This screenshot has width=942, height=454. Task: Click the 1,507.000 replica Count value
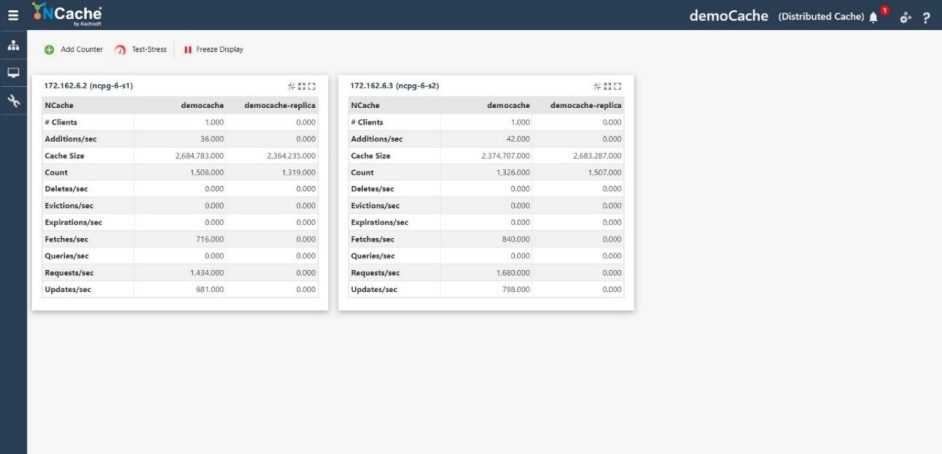point(606,172)
